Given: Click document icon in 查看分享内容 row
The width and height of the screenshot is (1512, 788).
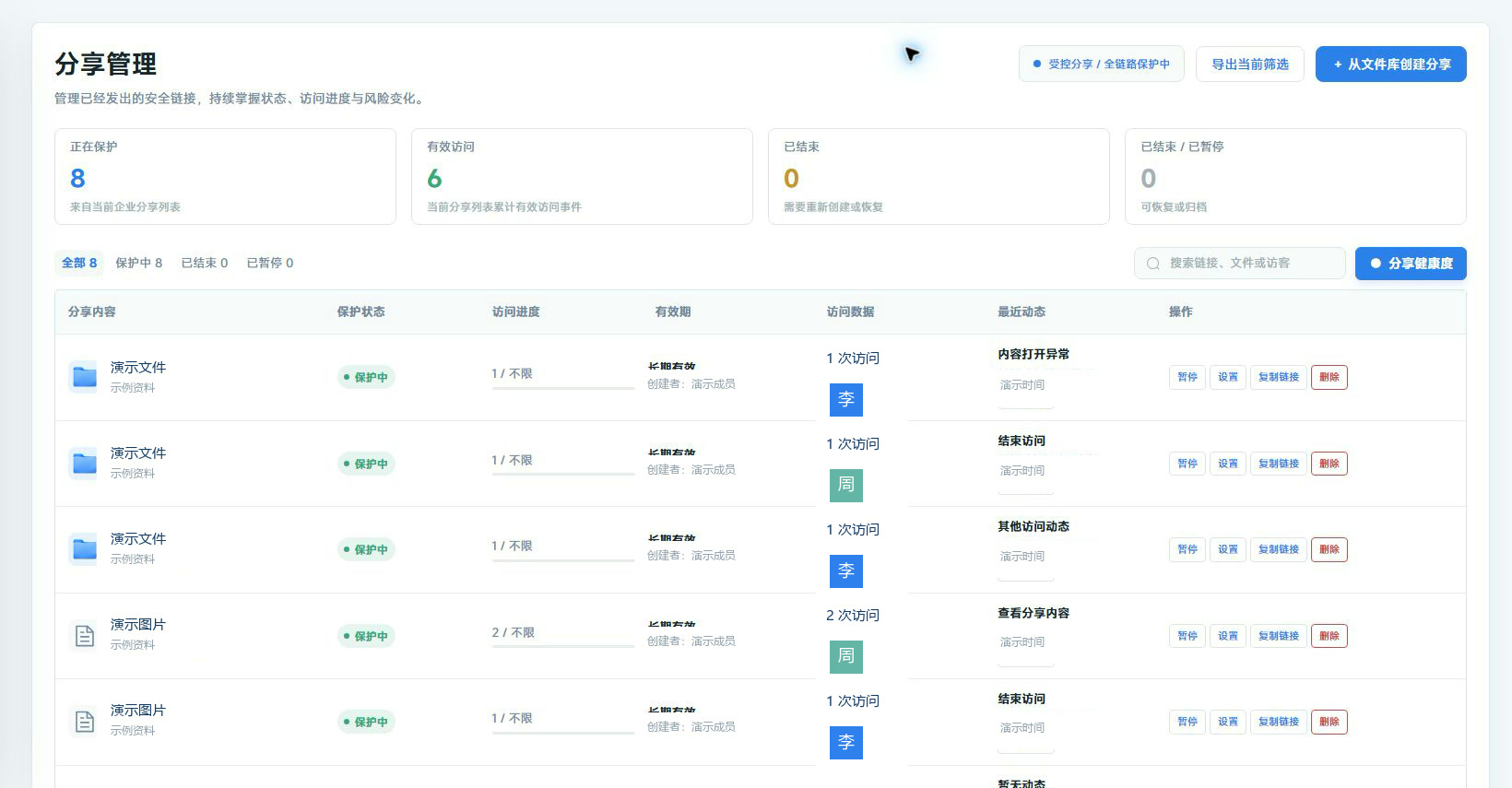Looking at the screenshot, I should [84, 635].
